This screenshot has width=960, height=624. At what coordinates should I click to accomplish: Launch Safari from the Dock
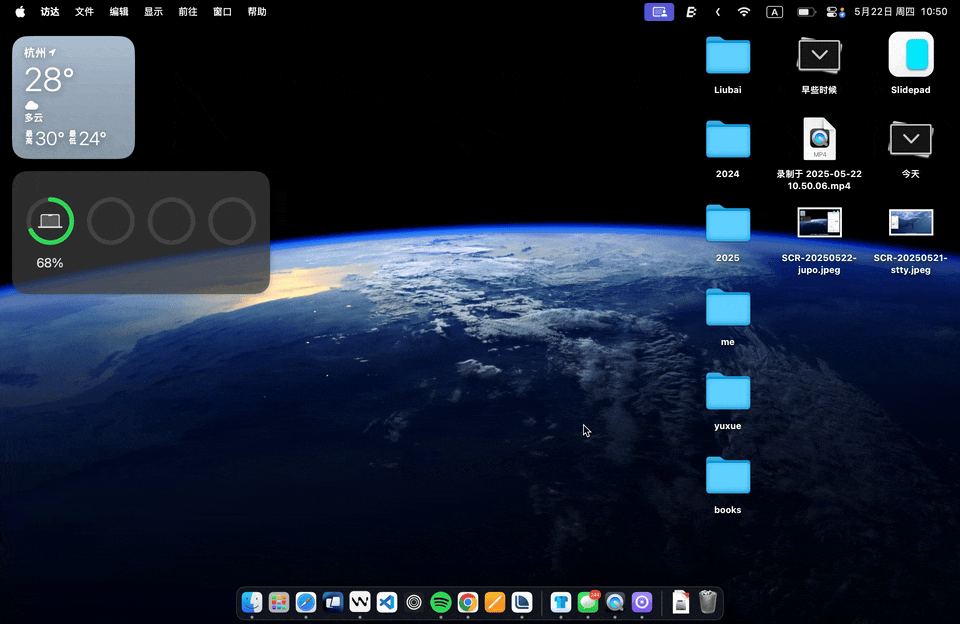point(306,603)
